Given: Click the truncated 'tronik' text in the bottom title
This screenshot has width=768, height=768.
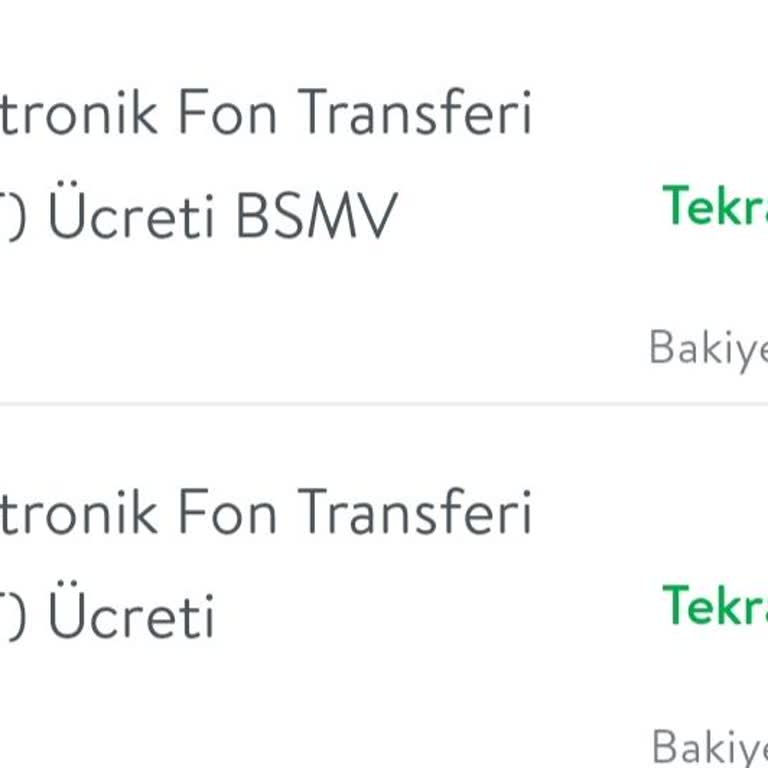Looking at the screenshot, I should pos(78,512).
